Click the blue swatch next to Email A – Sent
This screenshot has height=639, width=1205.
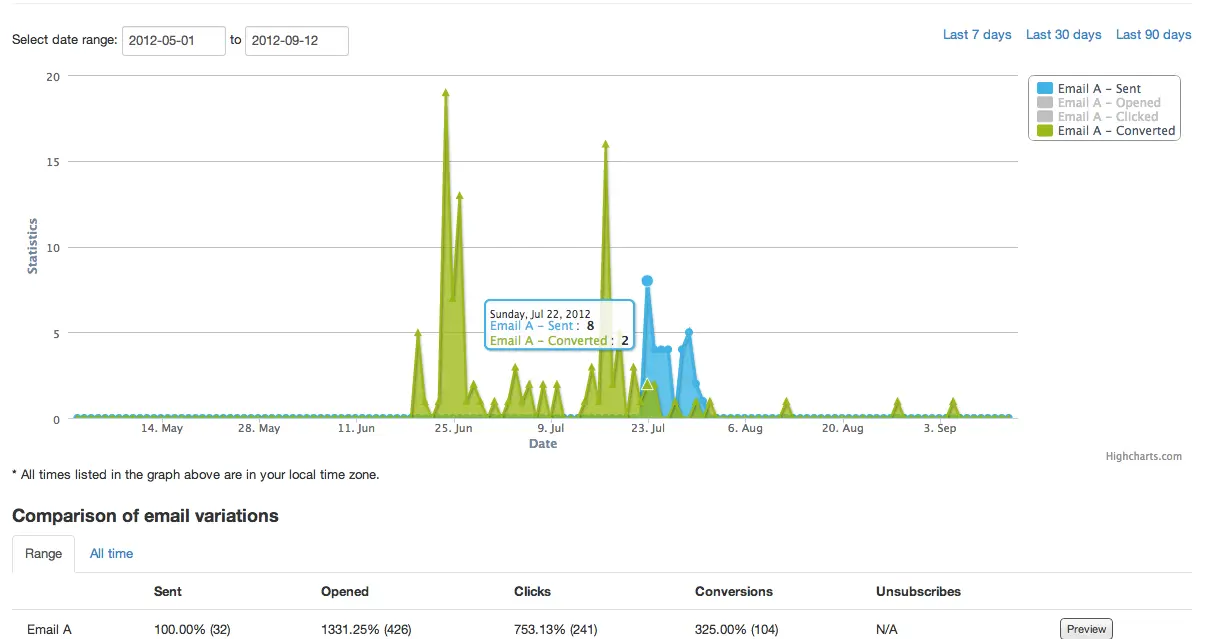pos(1043,88)
